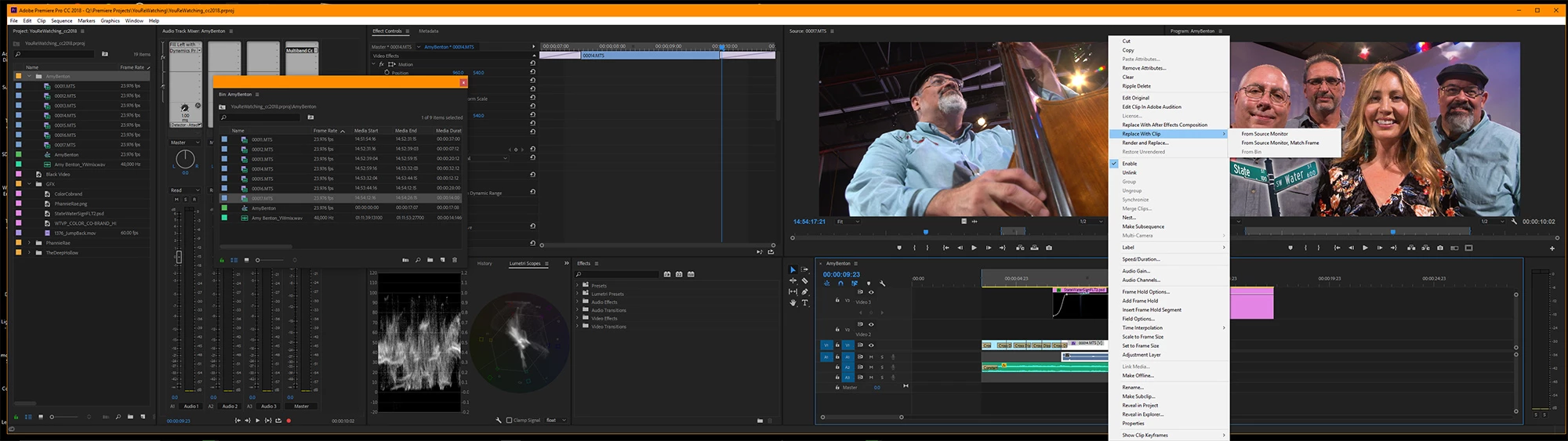1568x441 pixels.
Task: Select Reveal in Project
Action: (x=1140, y=406)
